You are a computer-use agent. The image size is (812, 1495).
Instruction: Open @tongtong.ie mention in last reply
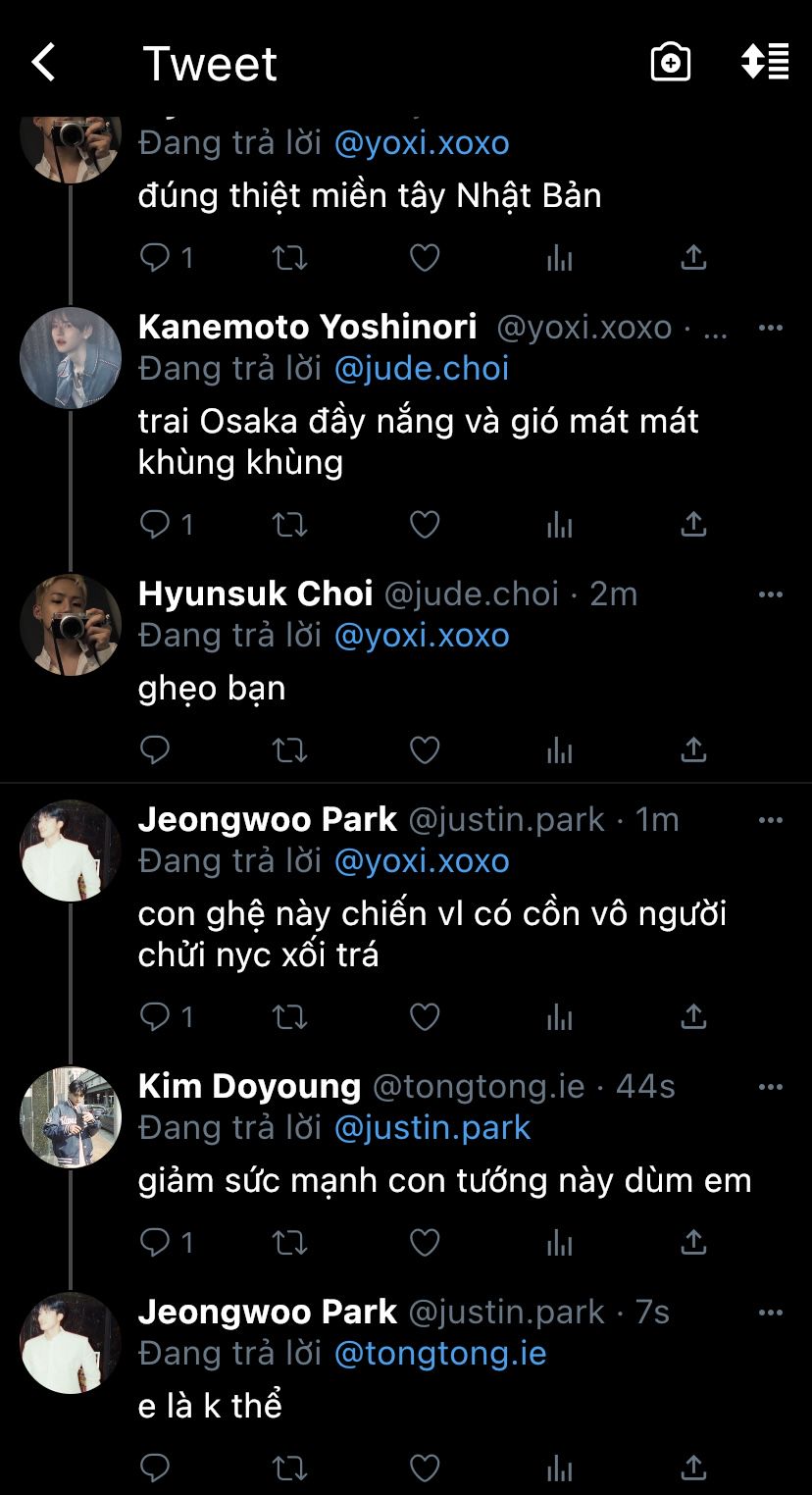coord(440,1354)
